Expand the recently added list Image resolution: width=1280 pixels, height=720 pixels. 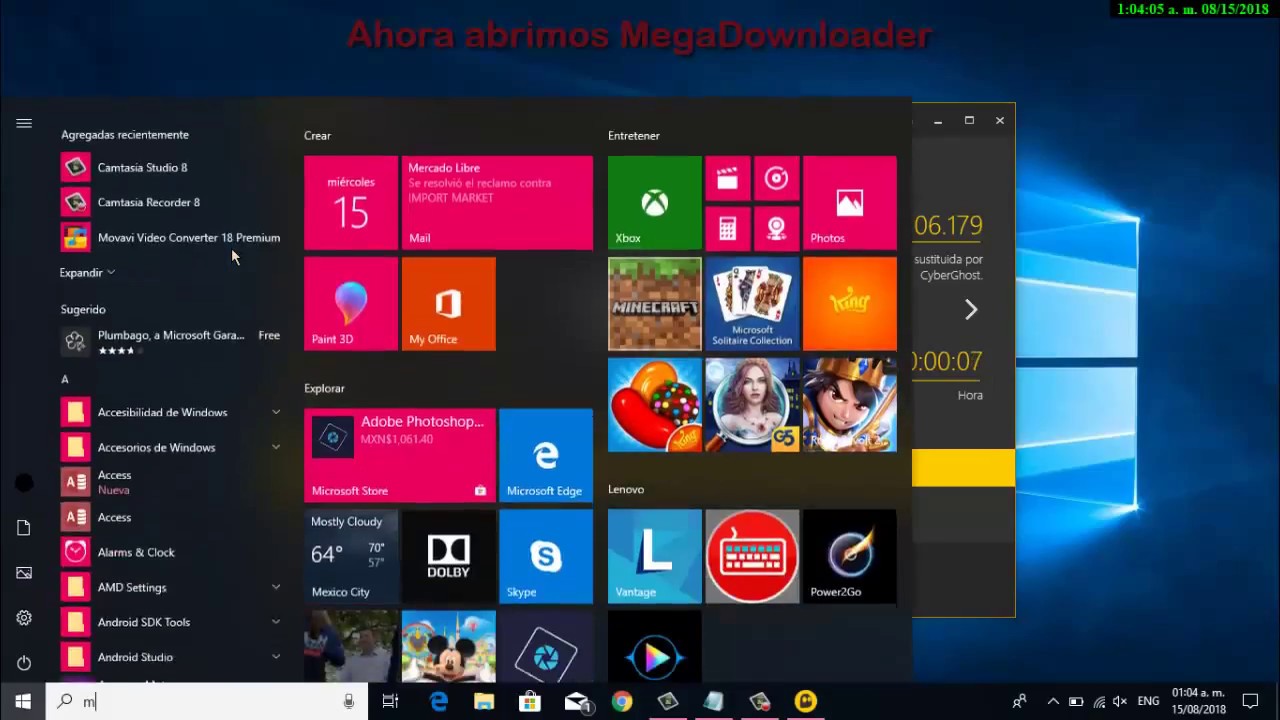pyautogui.click(x=87, y=272)
